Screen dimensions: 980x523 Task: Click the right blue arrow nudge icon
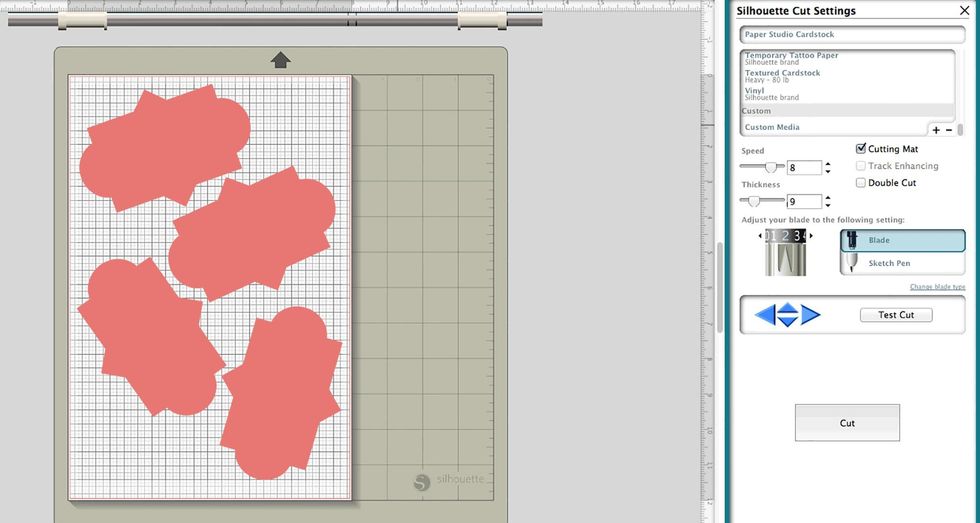(810, 314)
